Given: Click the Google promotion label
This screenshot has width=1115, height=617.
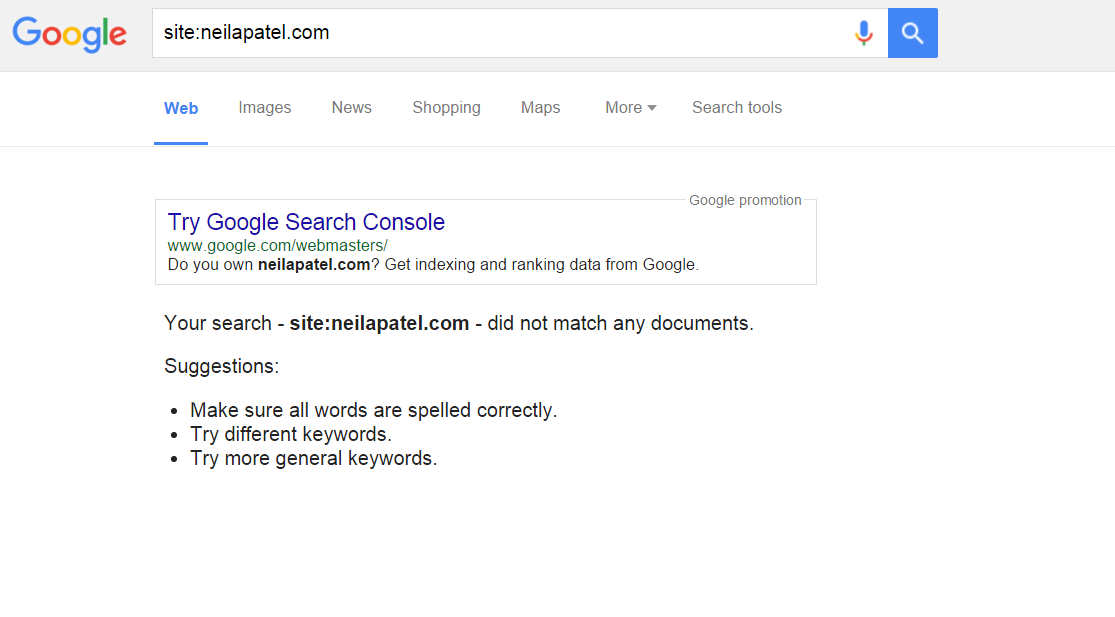Looking at the screenshot, I should click(745, 200).
